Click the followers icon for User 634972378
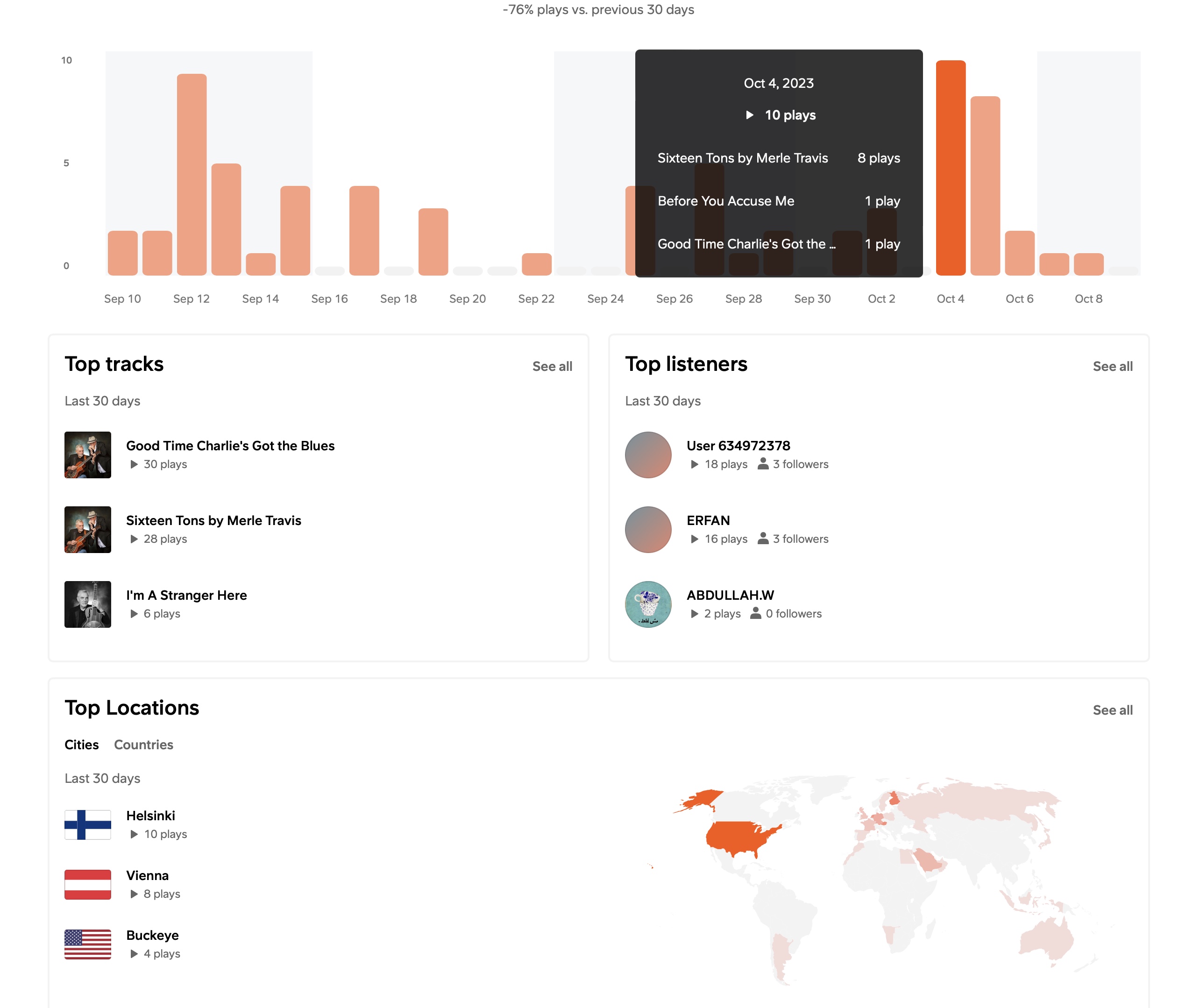The height and width of the screenshot is (1008, 1193). pyautogui.click(x=763, y=464)
